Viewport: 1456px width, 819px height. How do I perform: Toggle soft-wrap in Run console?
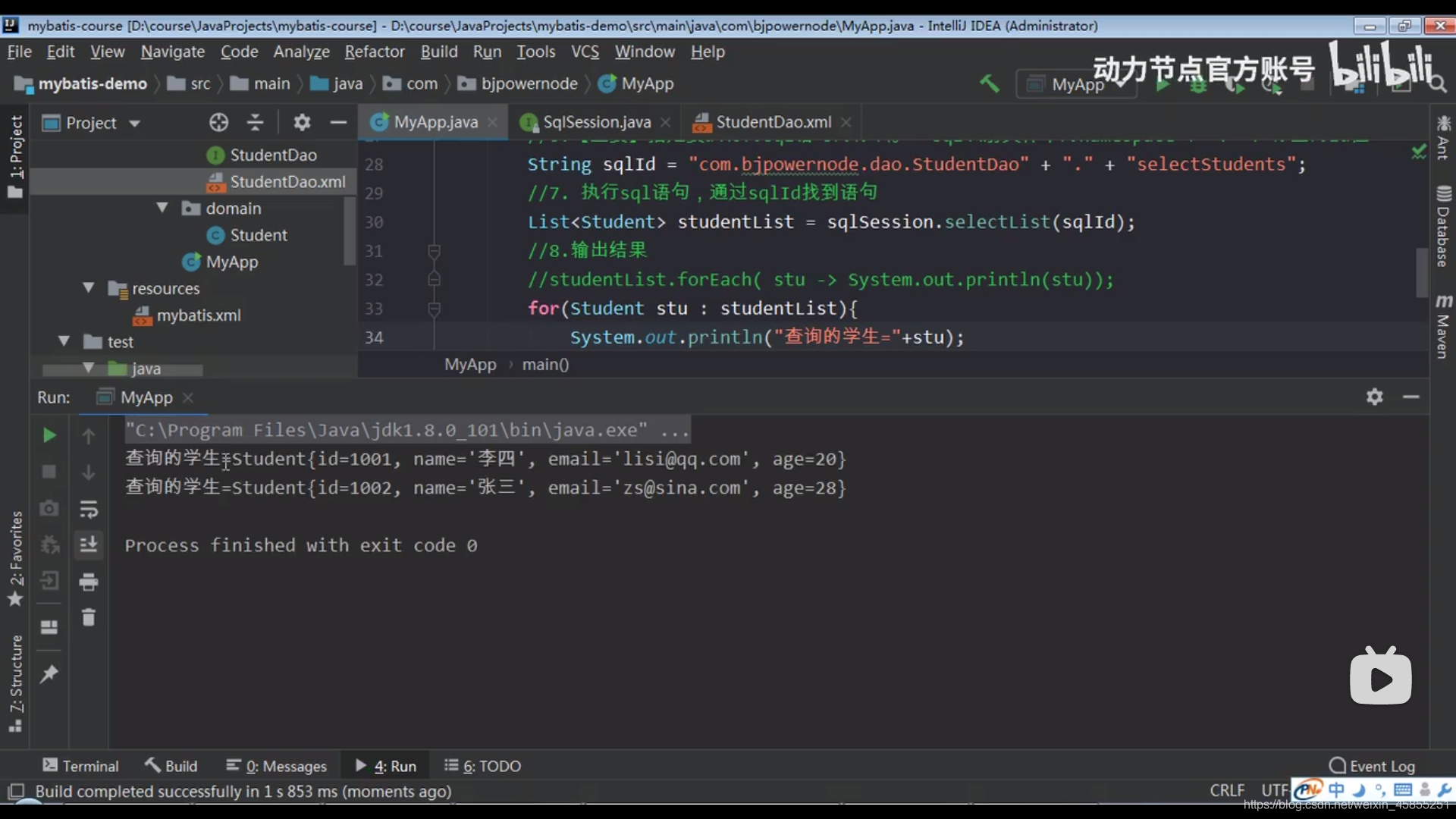pos(89,509)
